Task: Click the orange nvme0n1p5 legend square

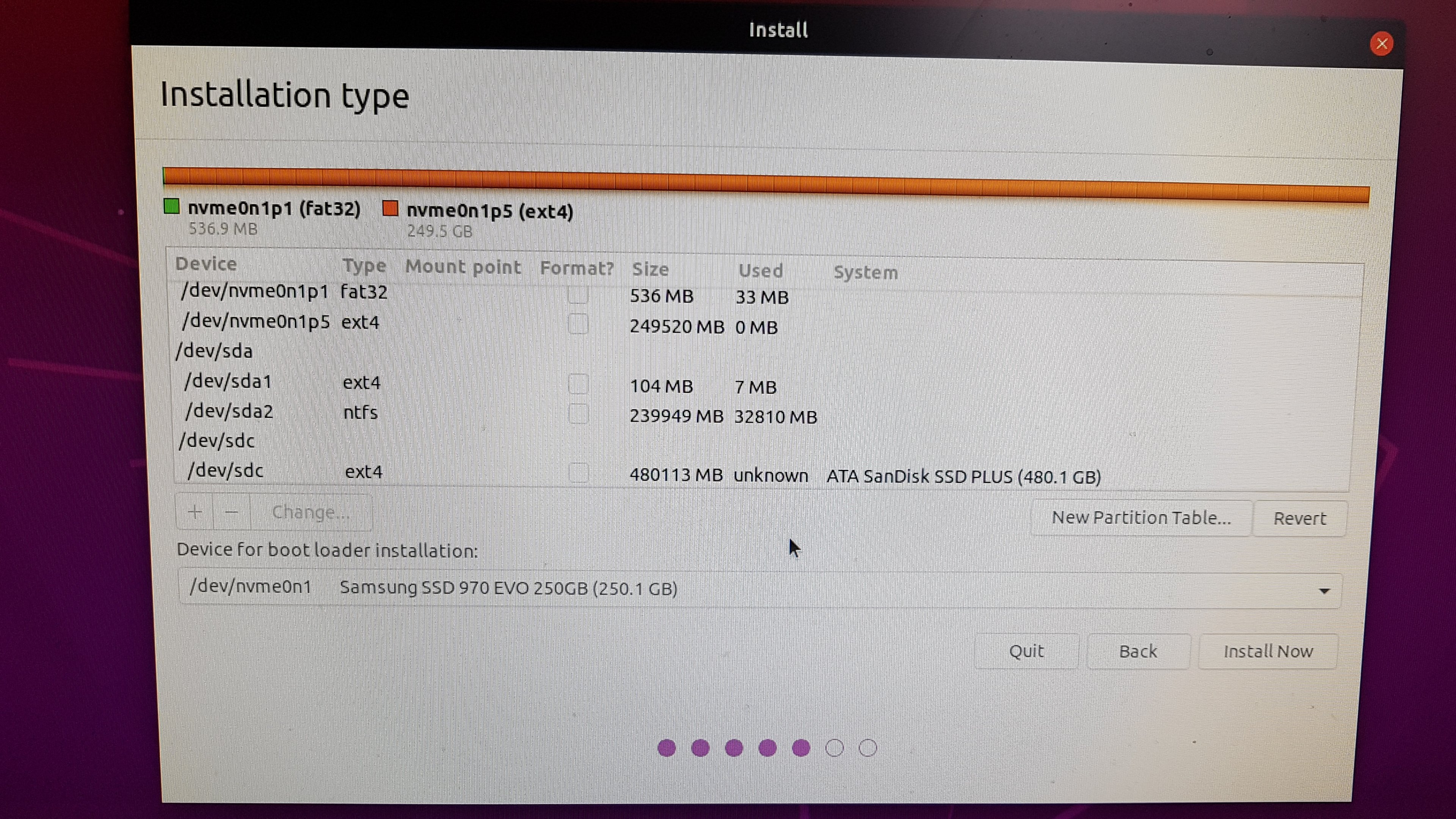Action: click(x=390, y=209)
